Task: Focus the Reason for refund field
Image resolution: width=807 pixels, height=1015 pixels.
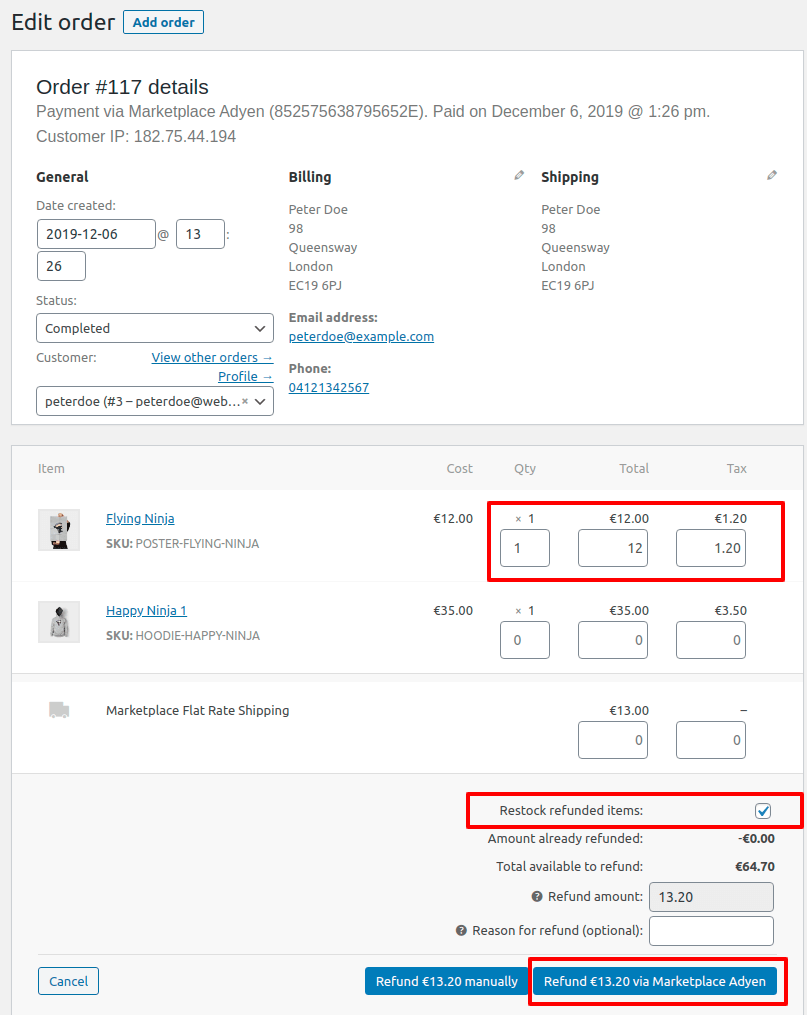Action: [x=711, y=931]
